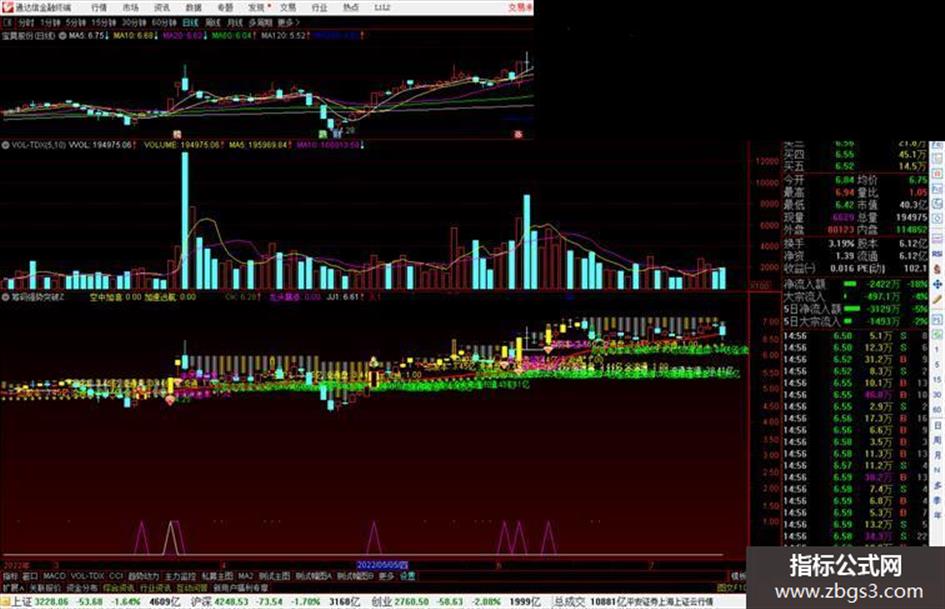Click the RSI icon in right sidebar
This screenshot has width=945, height=609.
point(937,254)
